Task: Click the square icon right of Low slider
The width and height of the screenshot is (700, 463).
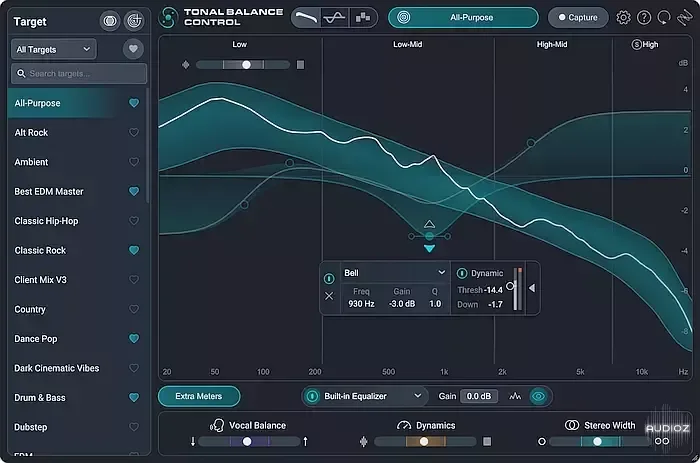Action: pyautogui.click(x=300, y=65)
